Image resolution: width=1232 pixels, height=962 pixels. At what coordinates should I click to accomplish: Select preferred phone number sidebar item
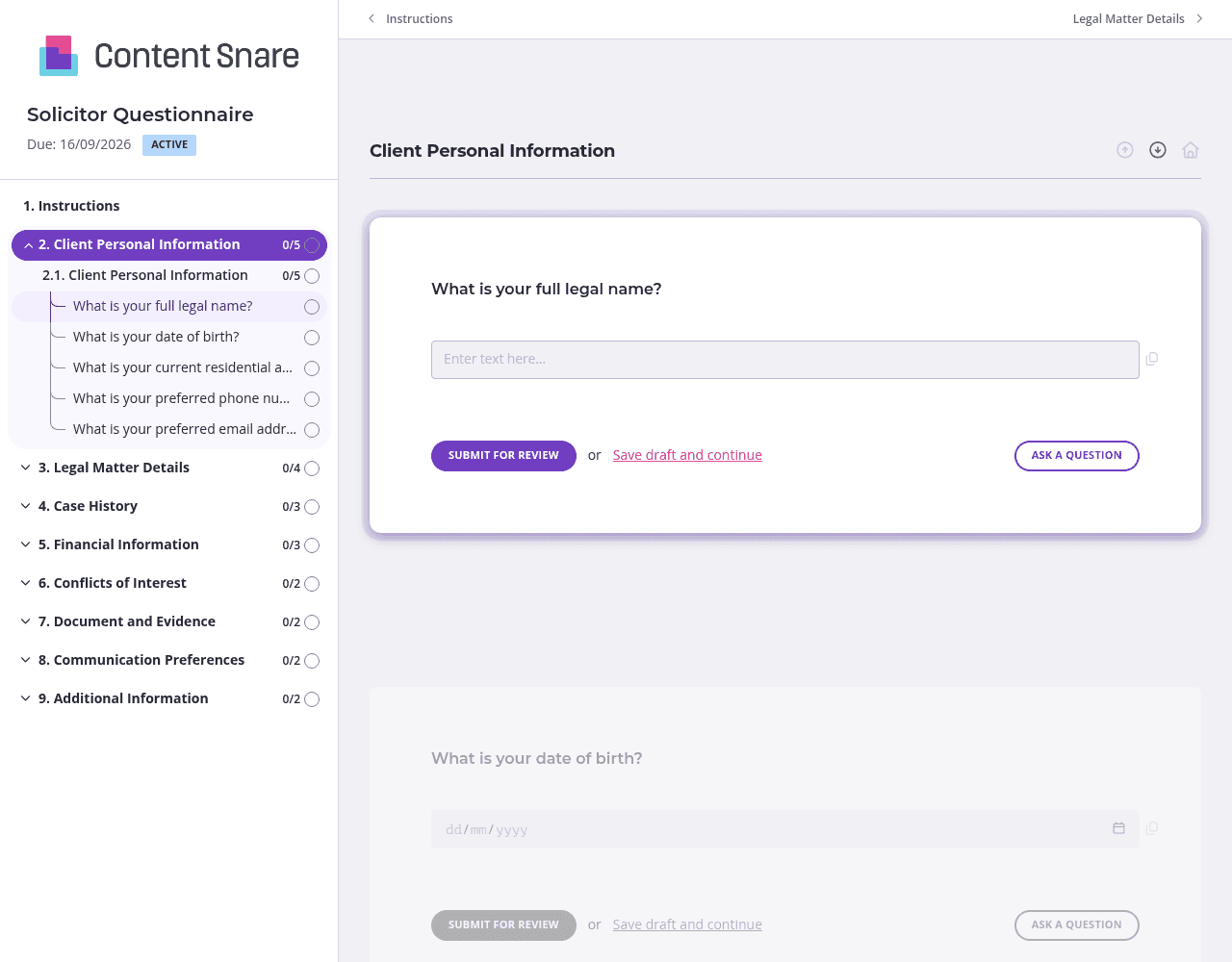pyautogui.click(x=181, y=398)
